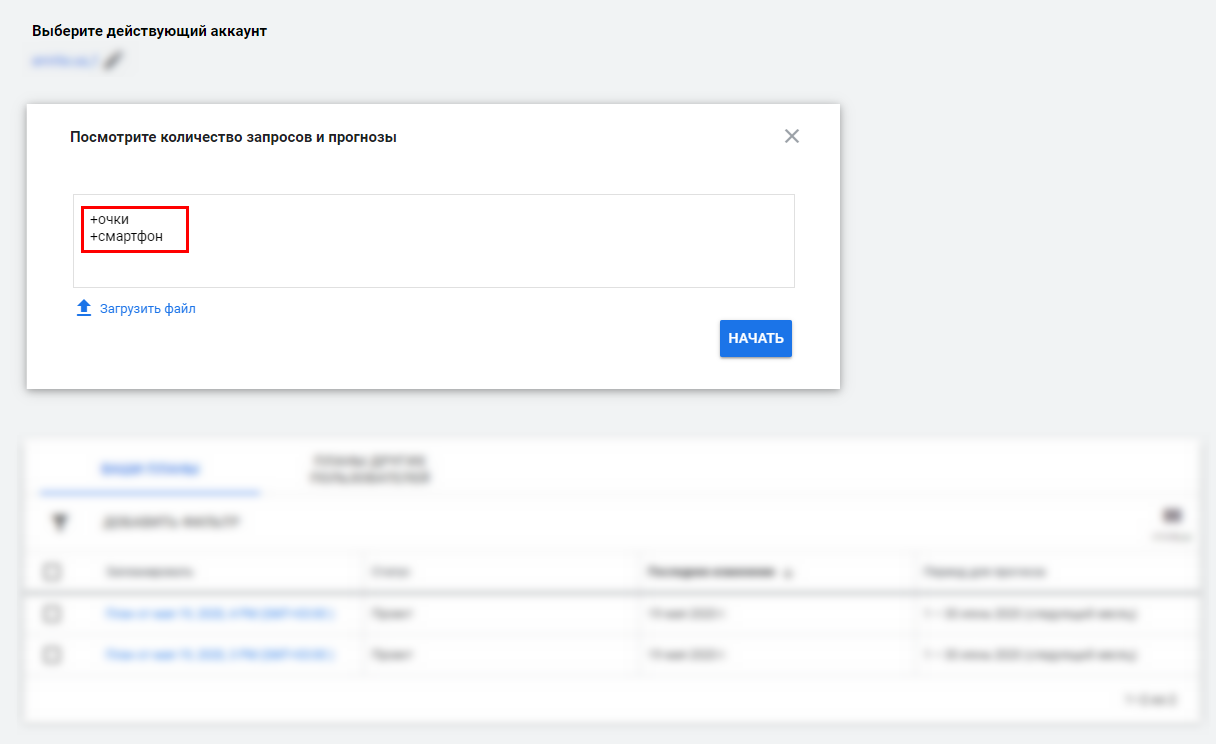Click the add filter label beside the funnel

(171, 522)
